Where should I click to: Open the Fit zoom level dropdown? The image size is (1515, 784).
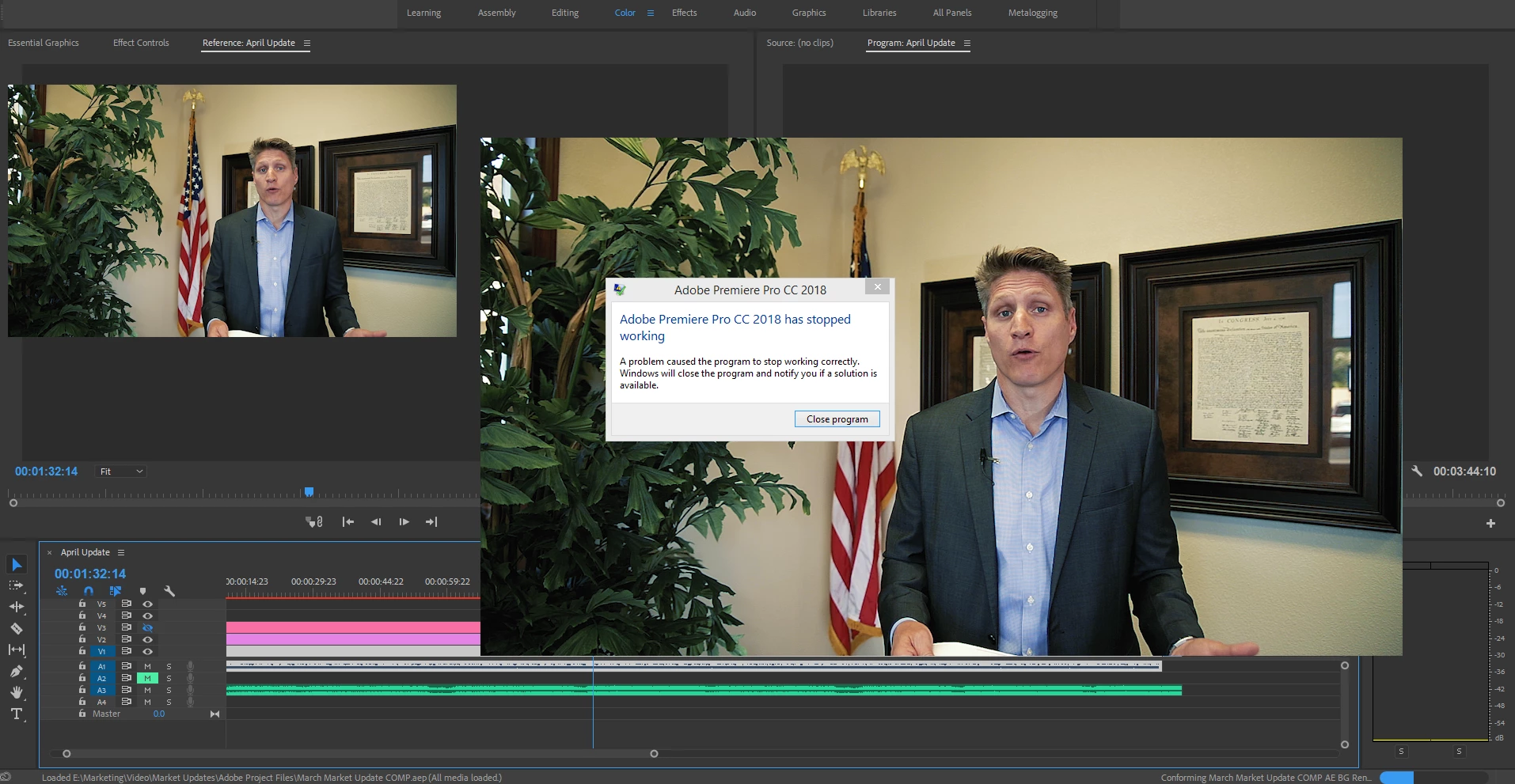click(121, 472)
